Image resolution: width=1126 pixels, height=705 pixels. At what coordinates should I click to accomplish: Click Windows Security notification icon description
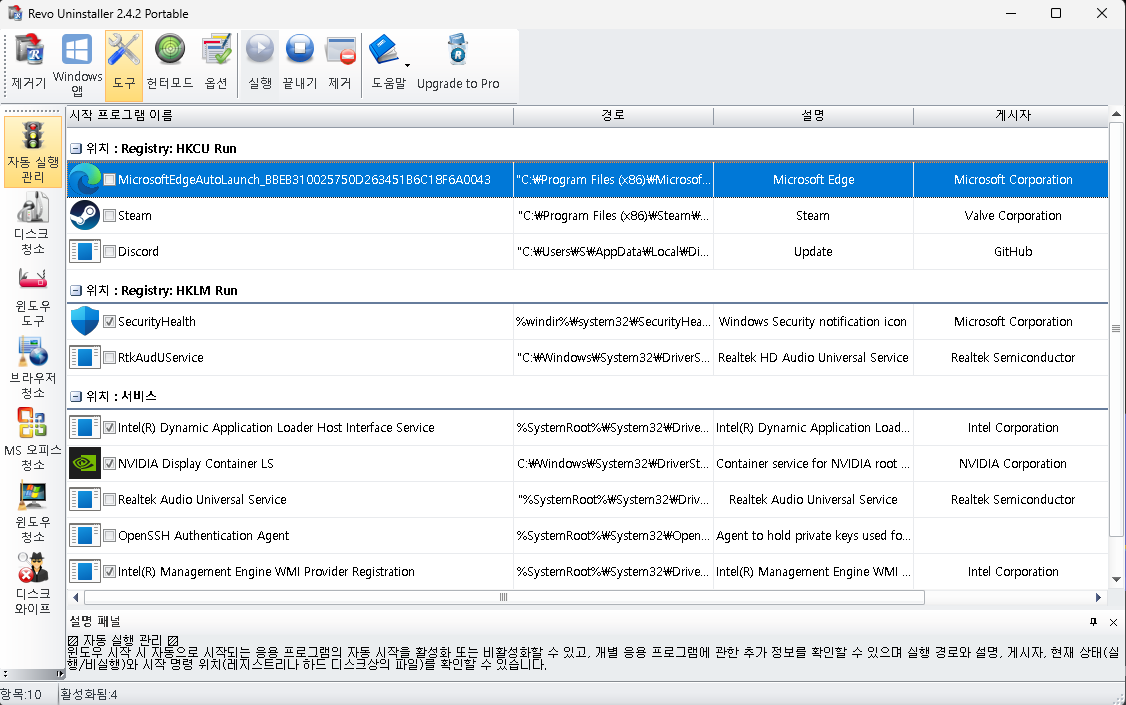point(813,322)
